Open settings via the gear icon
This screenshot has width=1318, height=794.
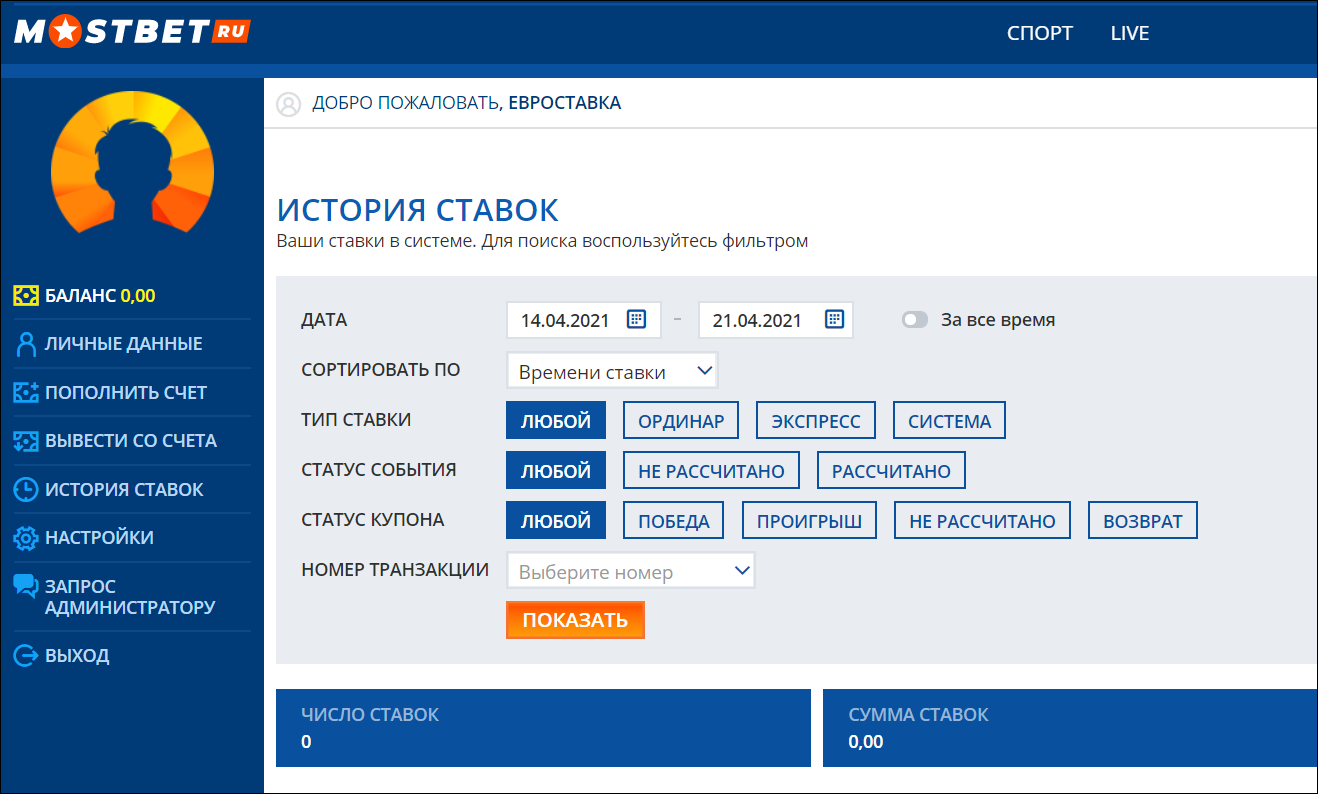tap(26, 538)
